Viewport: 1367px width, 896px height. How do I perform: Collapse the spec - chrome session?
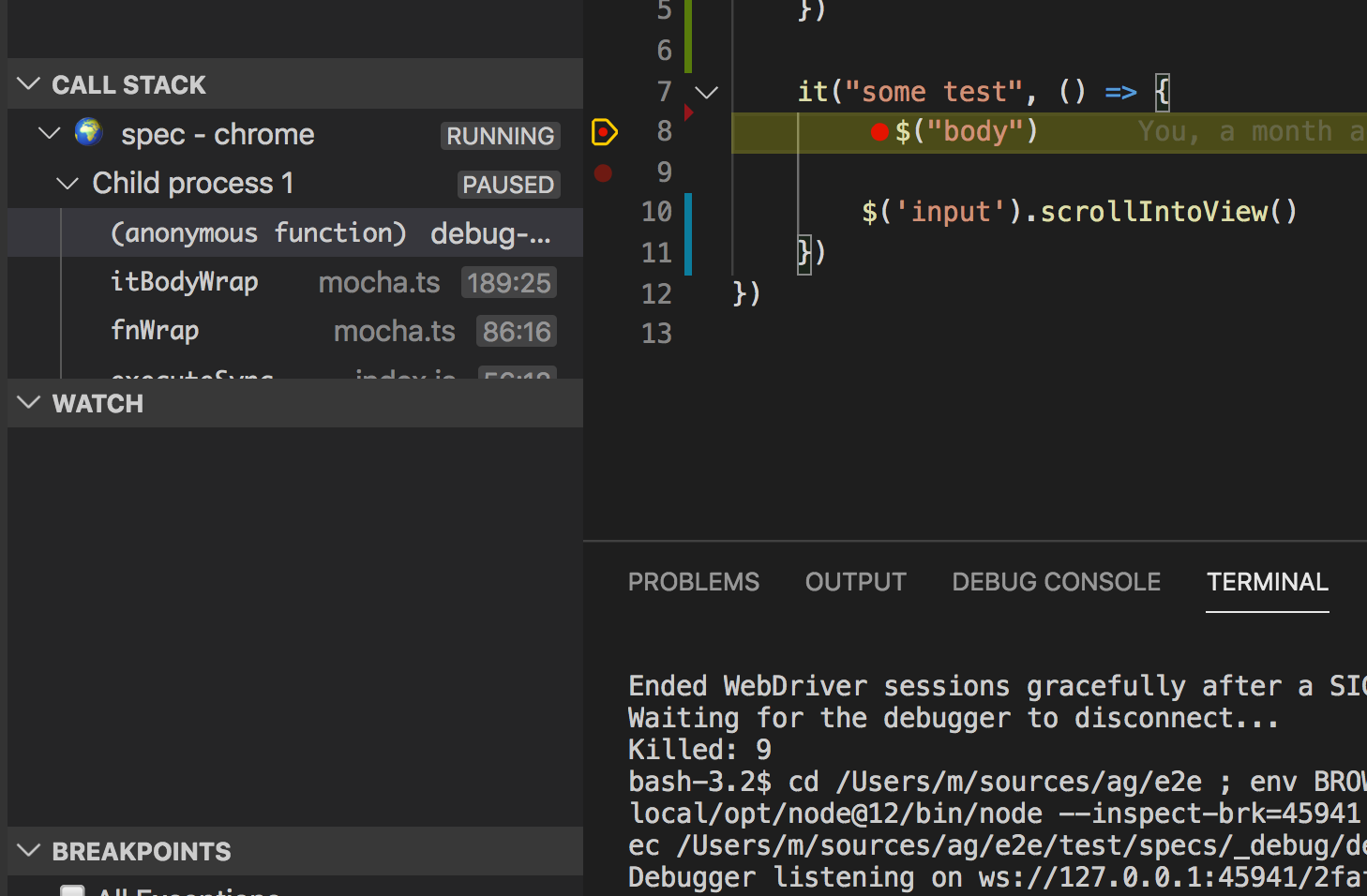click(x=50, y=134)
